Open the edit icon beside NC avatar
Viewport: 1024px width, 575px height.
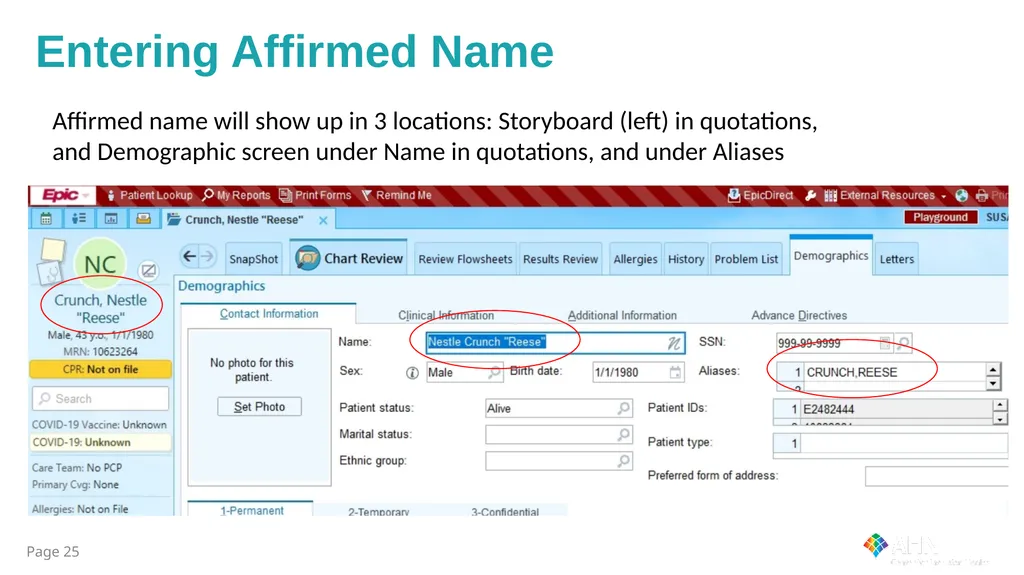point(149,270)
